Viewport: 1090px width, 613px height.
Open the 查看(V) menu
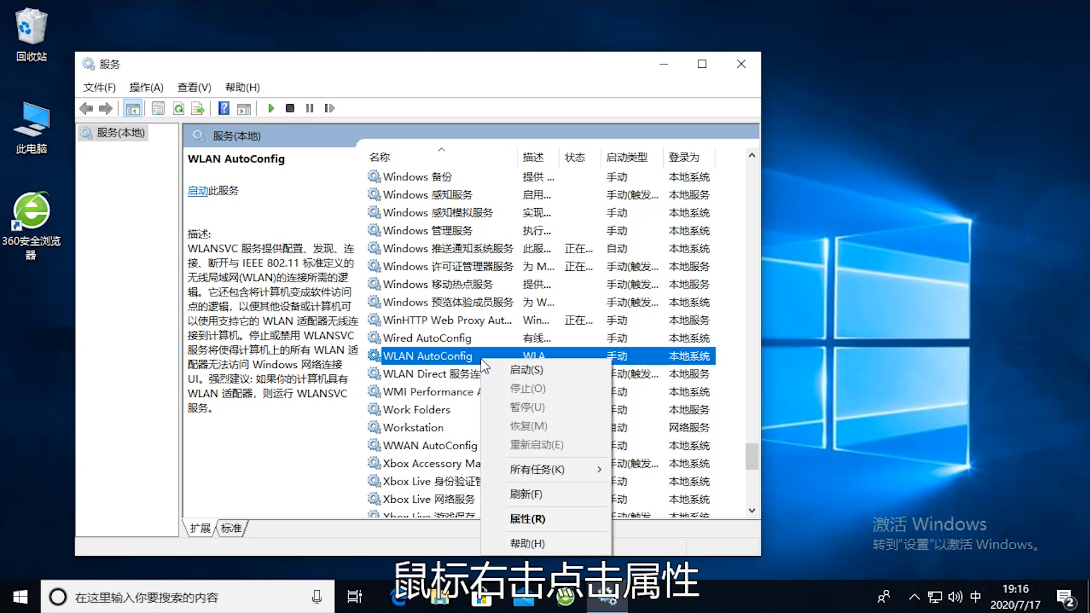(194, 87)
